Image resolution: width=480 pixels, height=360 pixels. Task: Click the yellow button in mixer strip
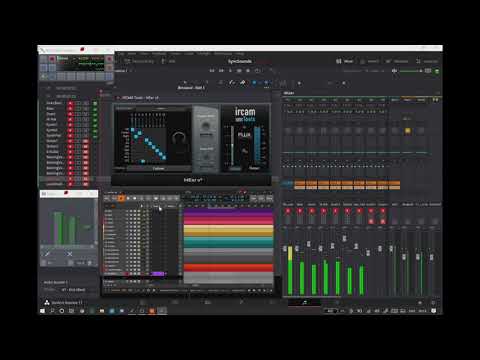(407, 131)
